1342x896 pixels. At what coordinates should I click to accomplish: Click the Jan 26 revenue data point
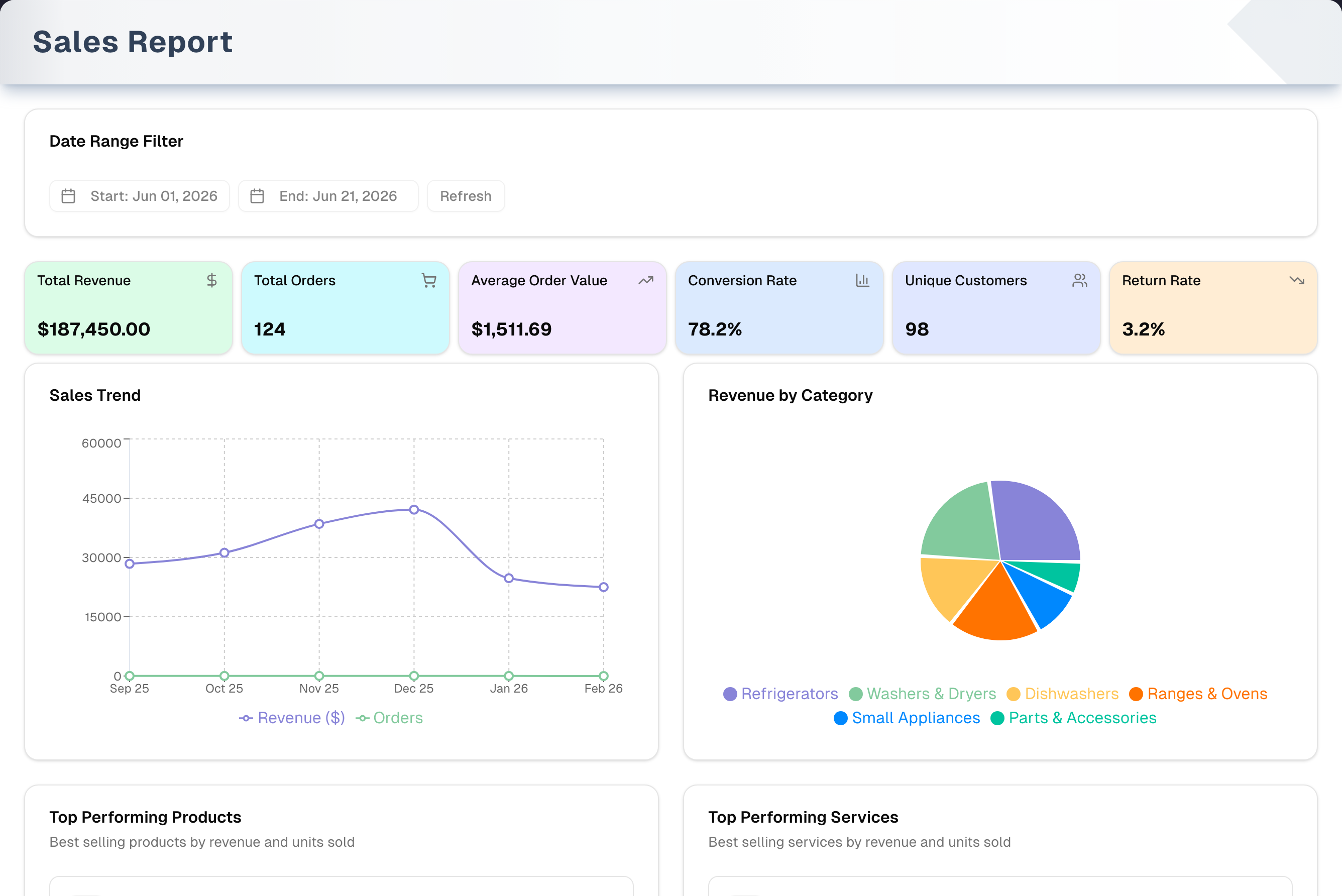(x=509, y=578)
